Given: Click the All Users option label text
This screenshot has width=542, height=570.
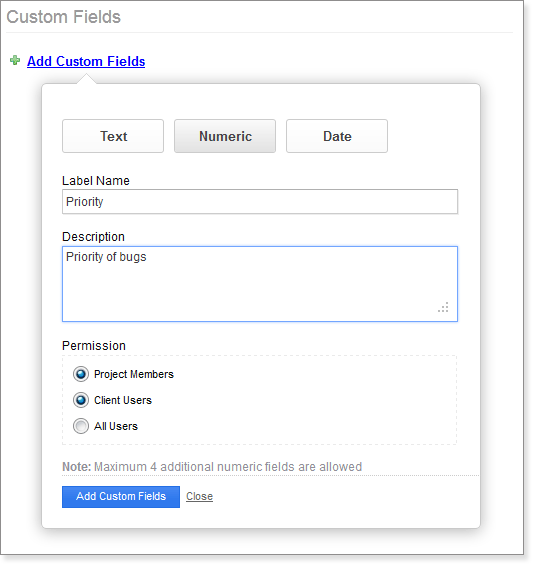Looking at the screenshot, I should [116, 426].
